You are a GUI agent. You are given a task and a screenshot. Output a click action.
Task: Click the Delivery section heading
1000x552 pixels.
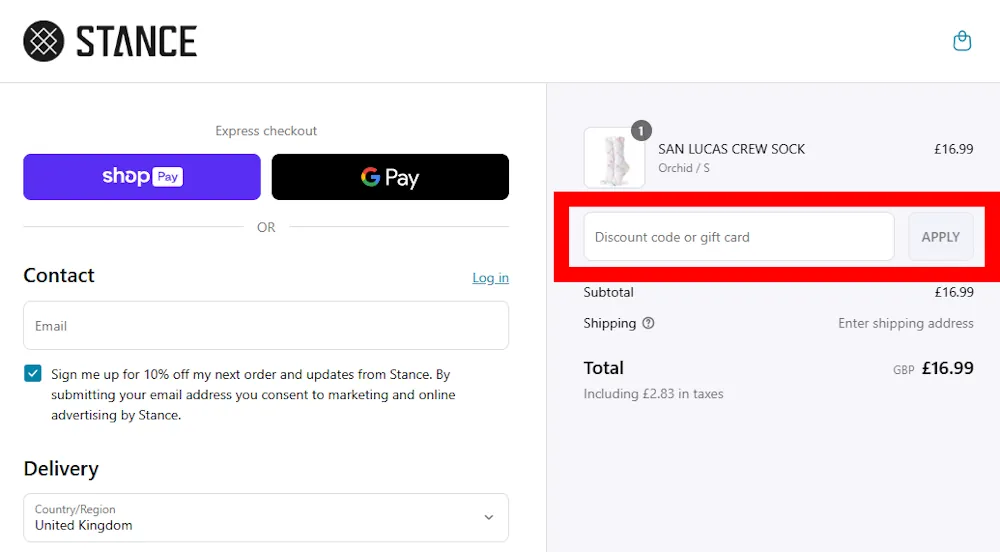(x=61, y=468)
